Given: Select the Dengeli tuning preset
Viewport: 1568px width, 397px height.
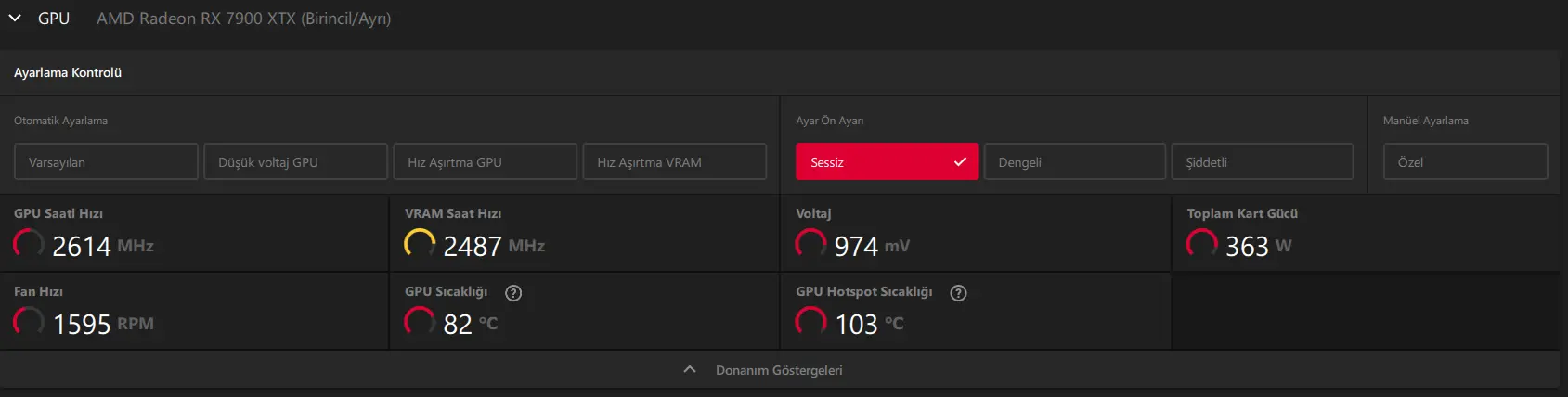Looking at the screenshot, I should (x=1074, y=161).
